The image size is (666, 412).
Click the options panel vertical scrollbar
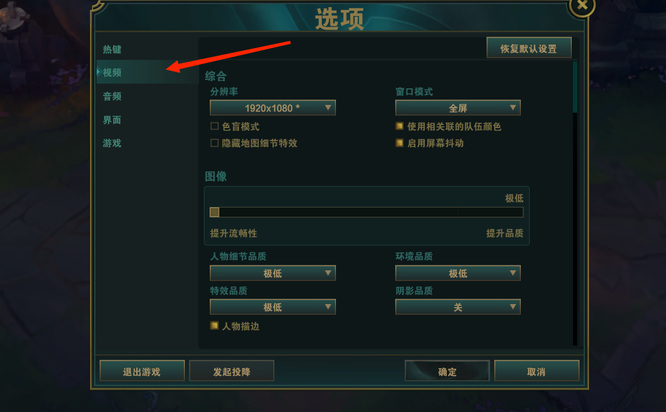pos(575,87)
